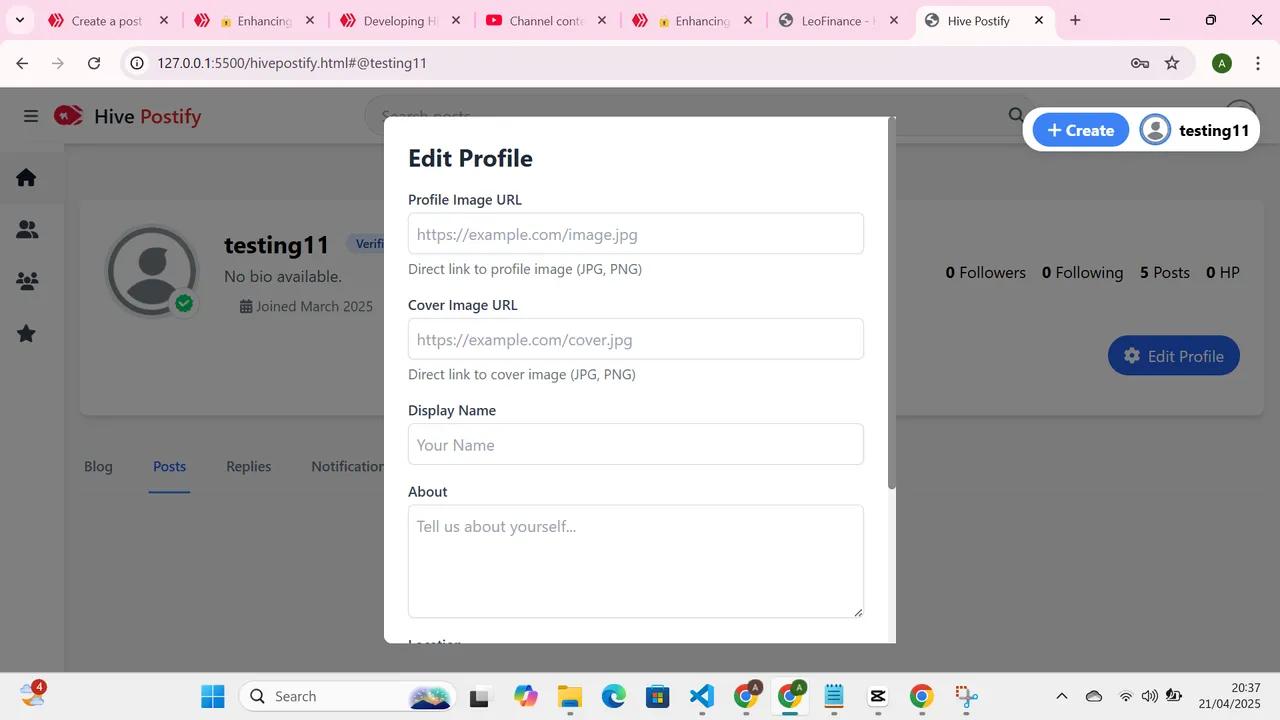This screenshot has width=1280, height=720.
Task: Reload the page
Action: point(94,63)
